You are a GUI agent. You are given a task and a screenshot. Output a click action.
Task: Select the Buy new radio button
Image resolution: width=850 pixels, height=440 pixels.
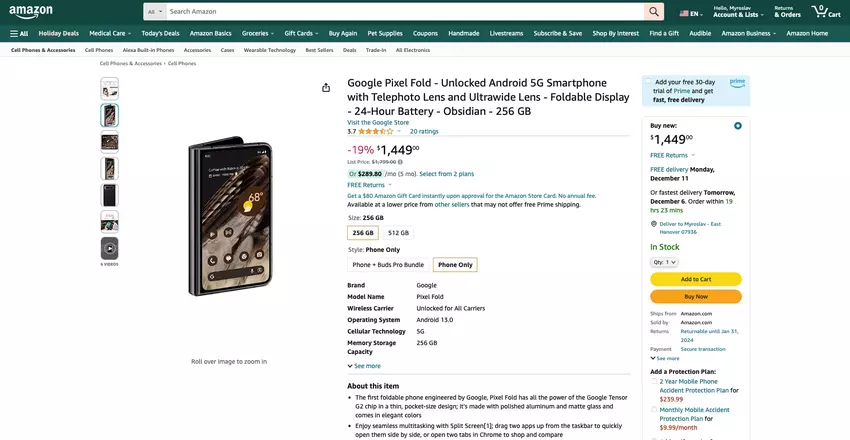click(738, 126)
